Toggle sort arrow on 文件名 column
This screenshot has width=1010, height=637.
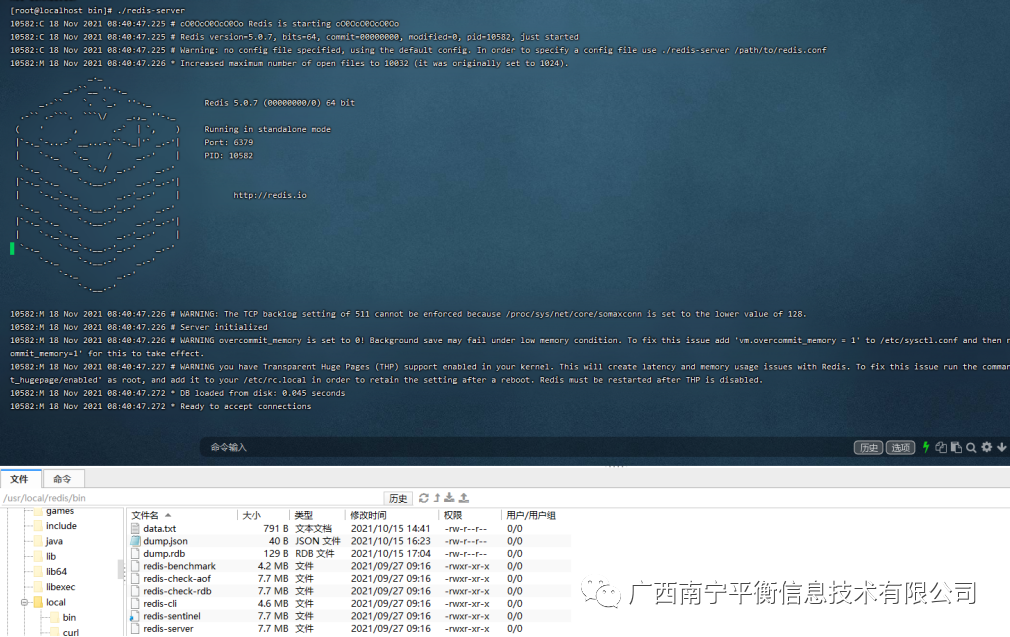(168, 515)
